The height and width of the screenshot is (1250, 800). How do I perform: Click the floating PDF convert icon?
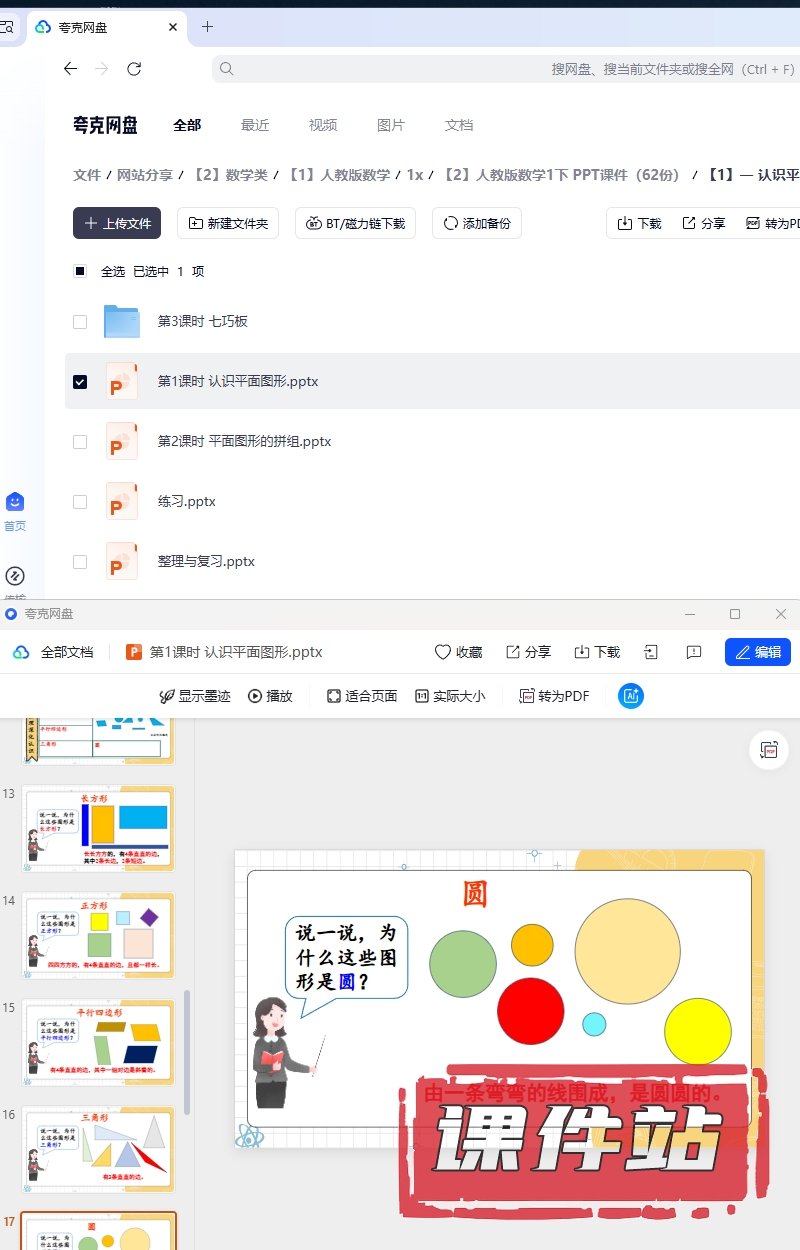[x=769, y=750]
